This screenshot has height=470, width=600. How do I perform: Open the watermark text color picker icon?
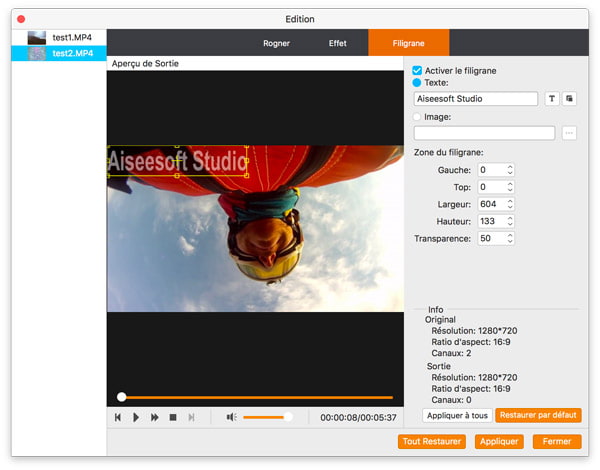click(x=569, y=99)
